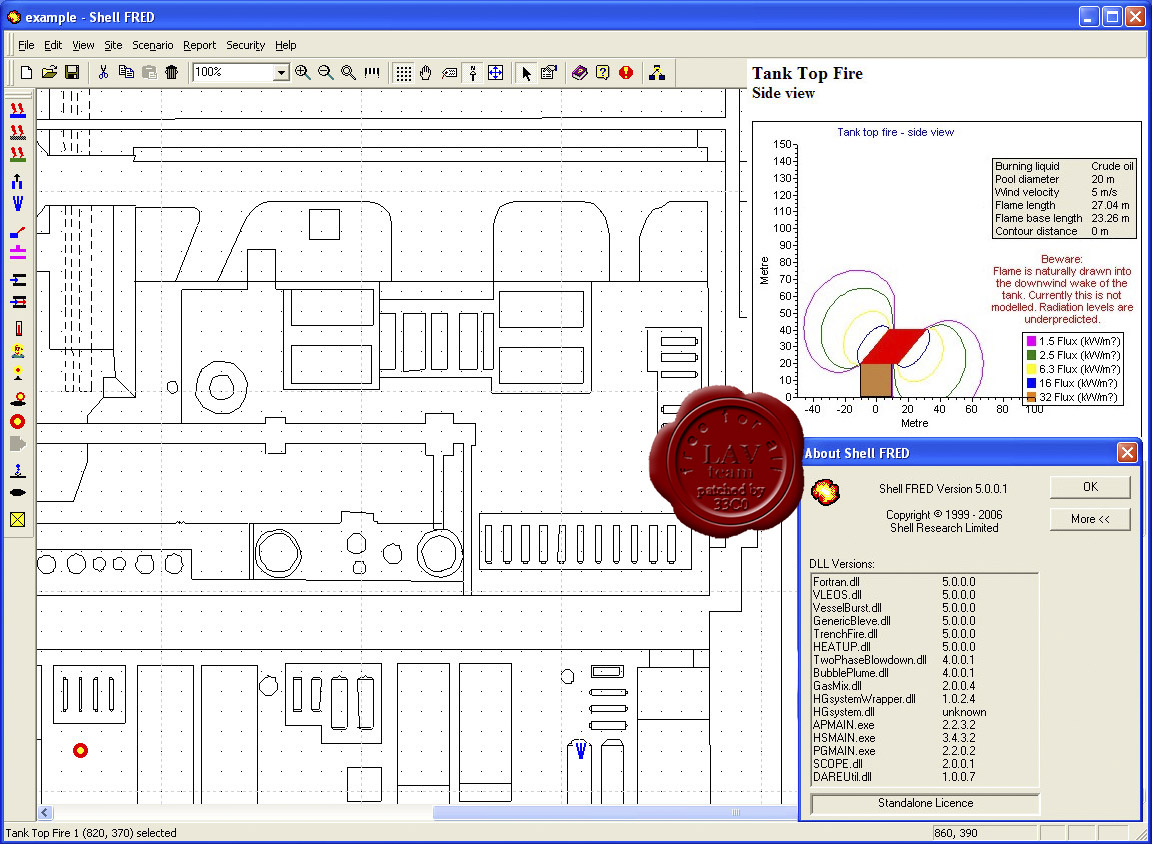Create a new file from toolbar
This screenshot has height=844, width=1152.
[26, 72]
